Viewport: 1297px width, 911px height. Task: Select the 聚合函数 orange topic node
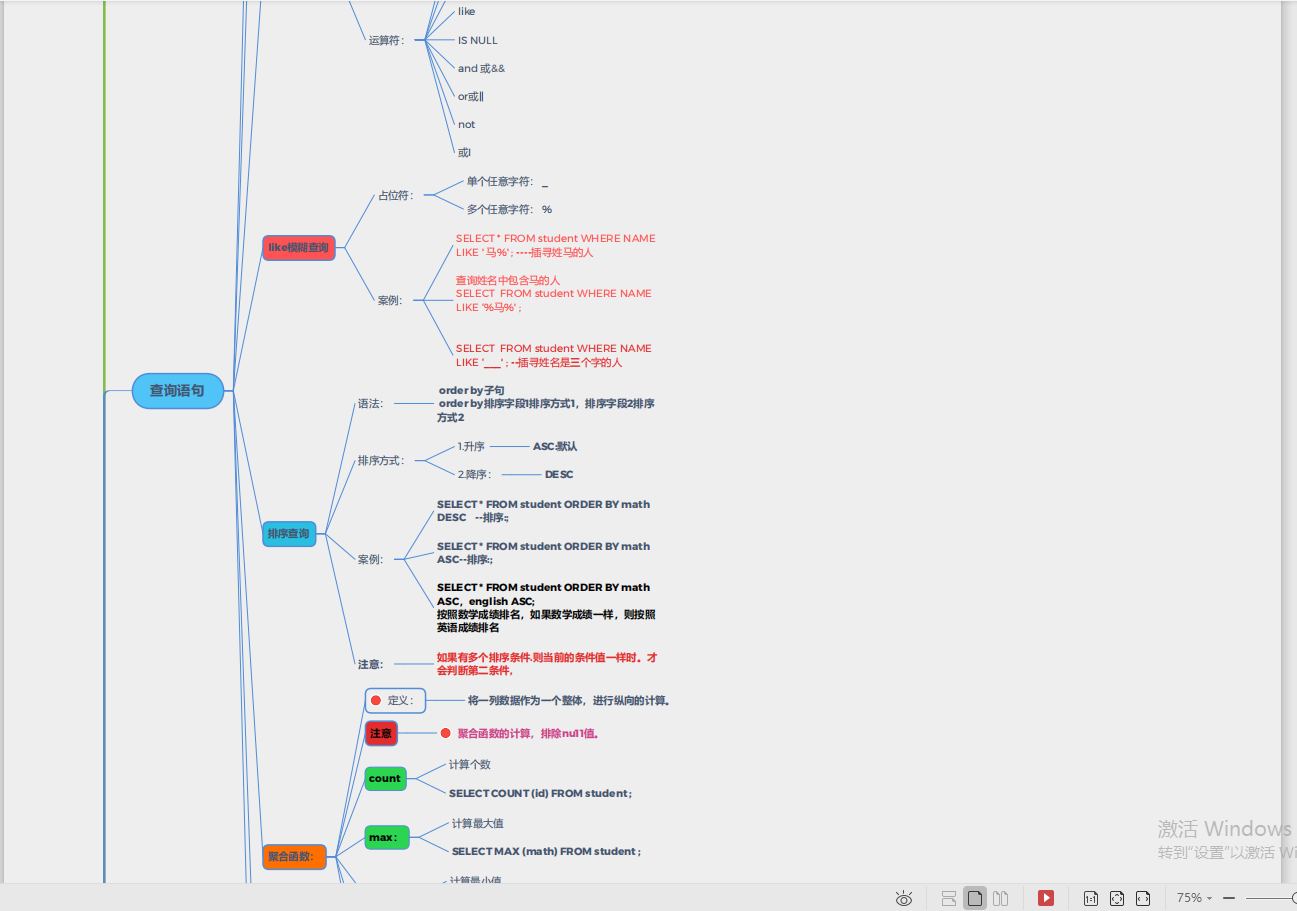coord(294,857)
